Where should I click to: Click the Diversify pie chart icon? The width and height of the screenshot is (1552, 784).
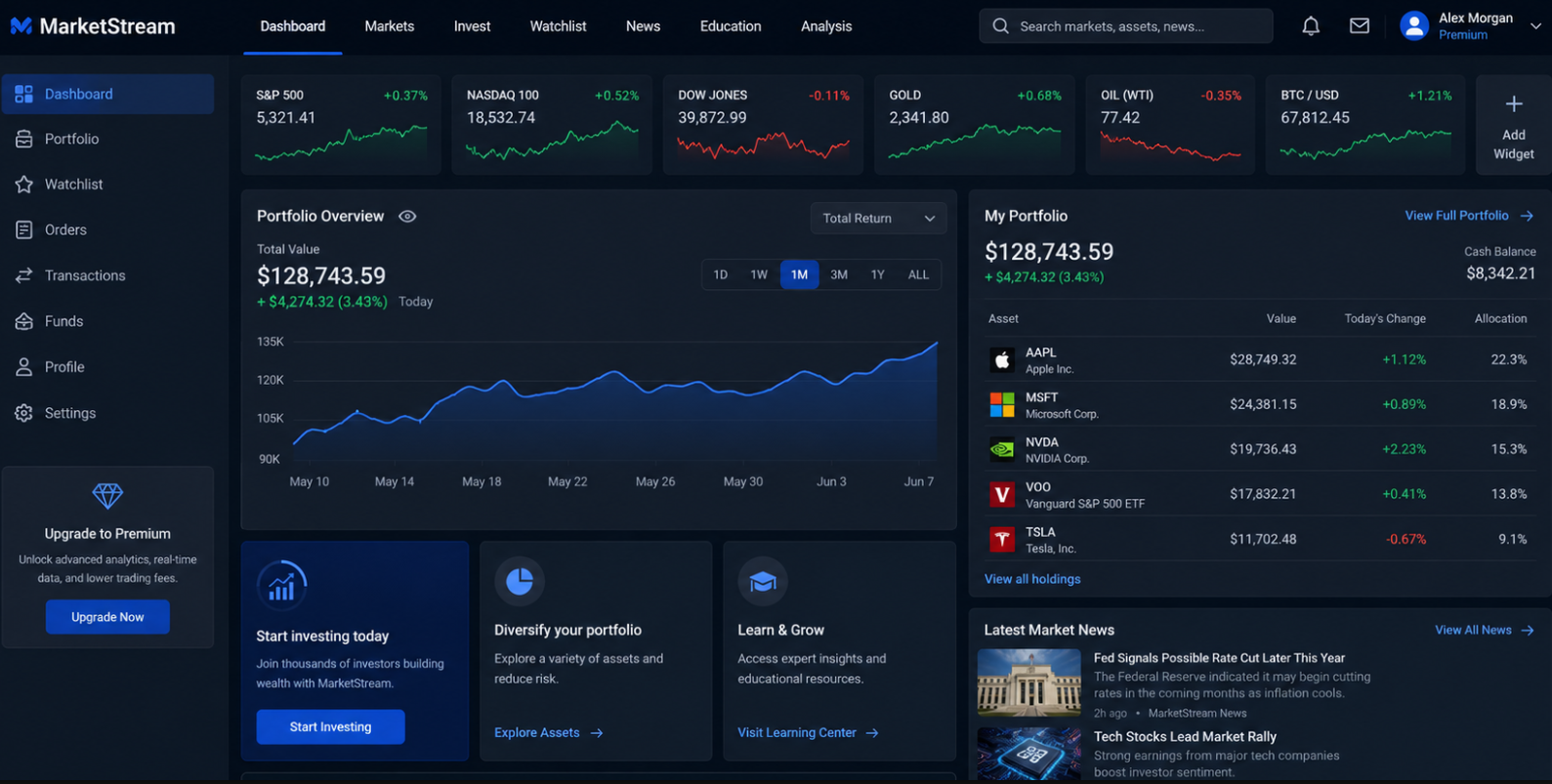[520, 582]
